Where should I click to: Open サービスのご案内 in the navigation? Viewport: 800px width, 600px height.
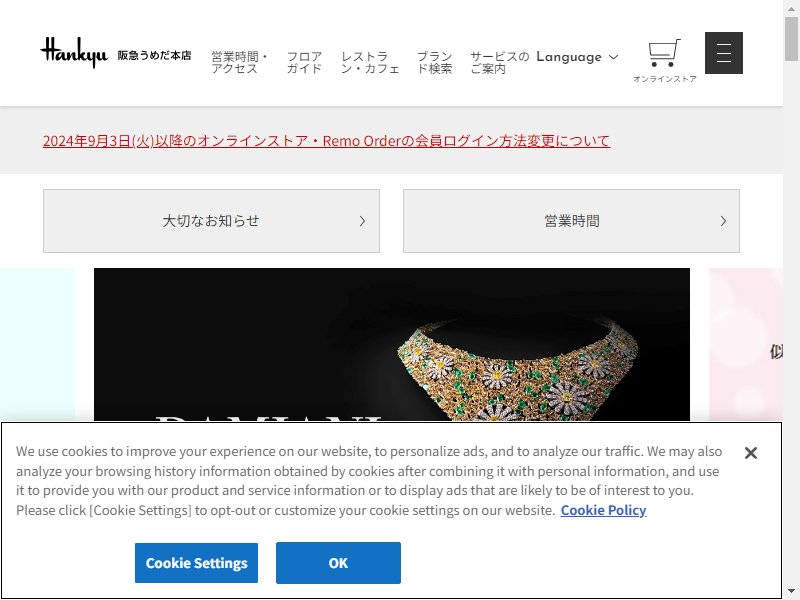(x=499, y=62)
